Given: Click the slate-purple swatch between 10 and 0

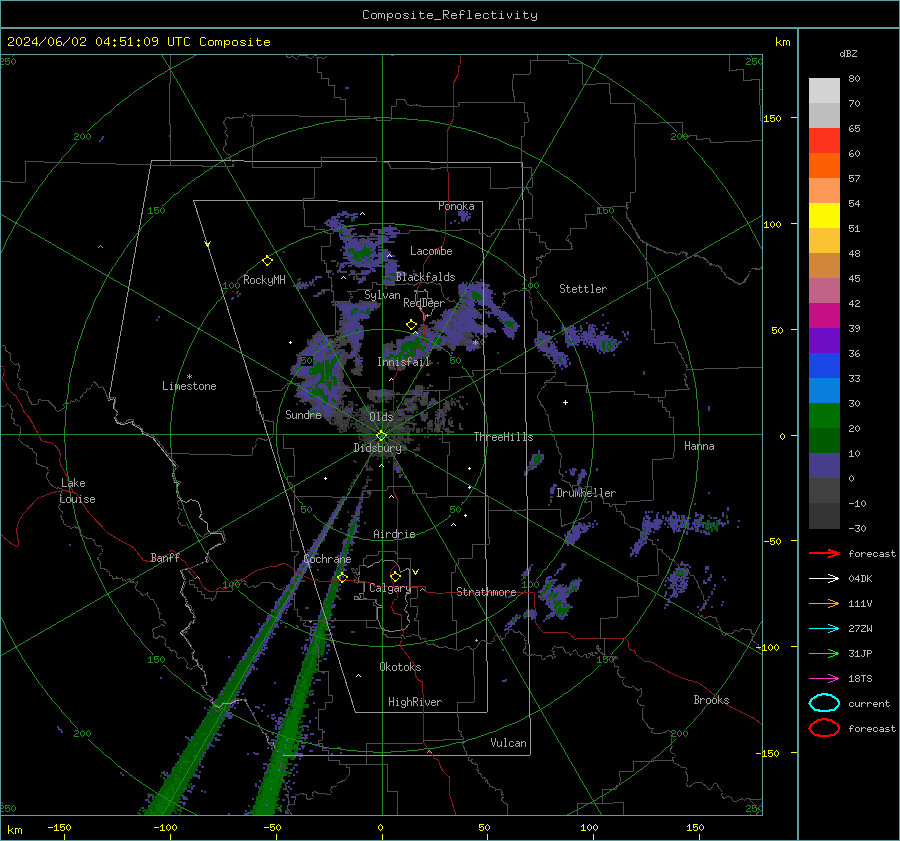Looking at the screenshot, I should tap(824, 466).
